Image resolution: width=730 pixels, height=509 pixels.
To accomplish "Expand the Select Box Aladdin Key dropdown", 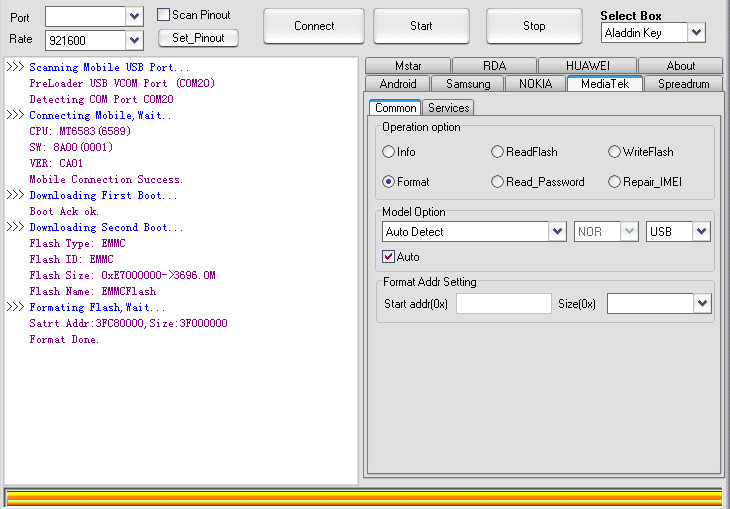I will click(x=696, y=33).
